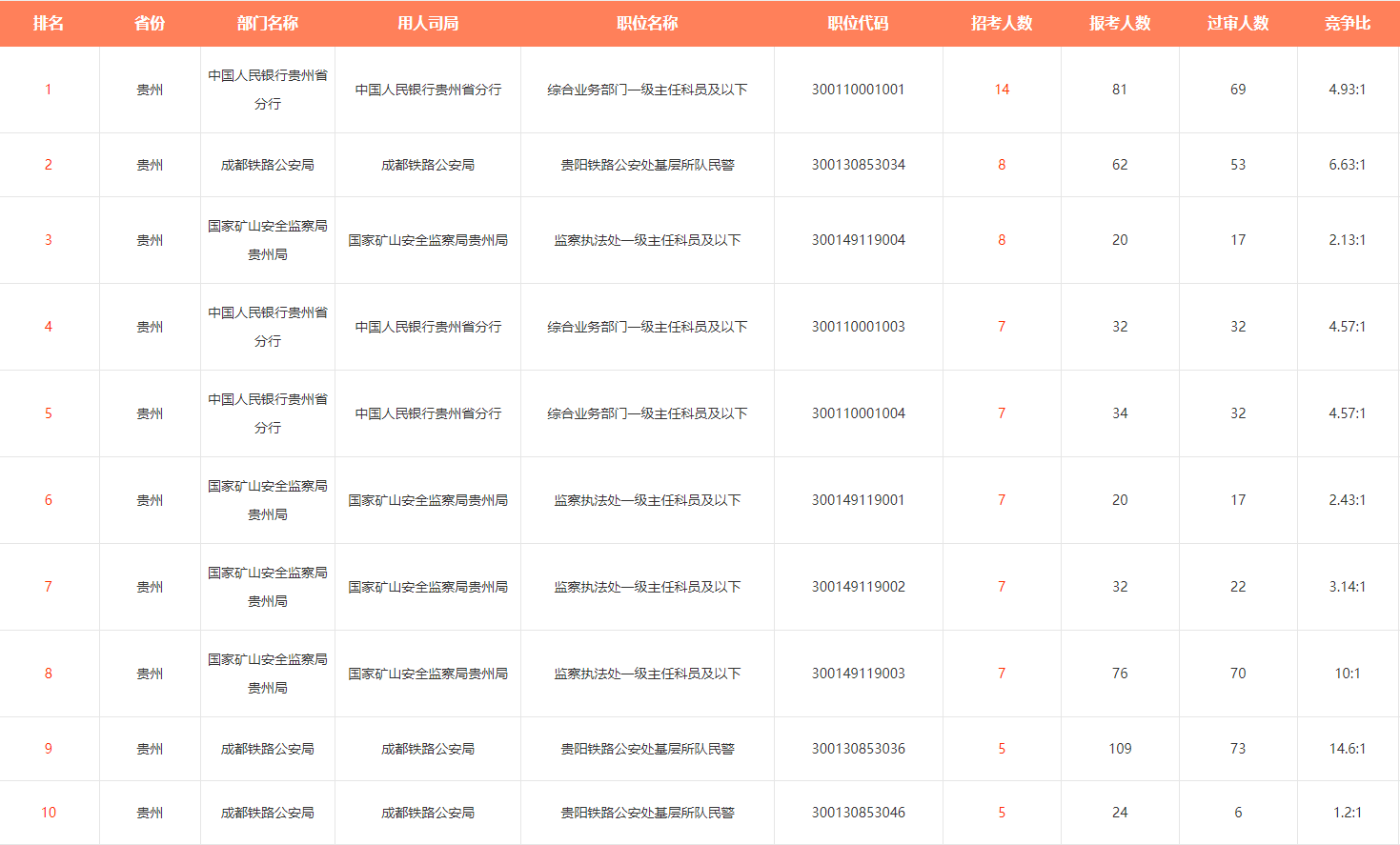The image size is (1400, 845).
Task: Click rank number 1 in 排名 column
Action: [x=49, y=90]
